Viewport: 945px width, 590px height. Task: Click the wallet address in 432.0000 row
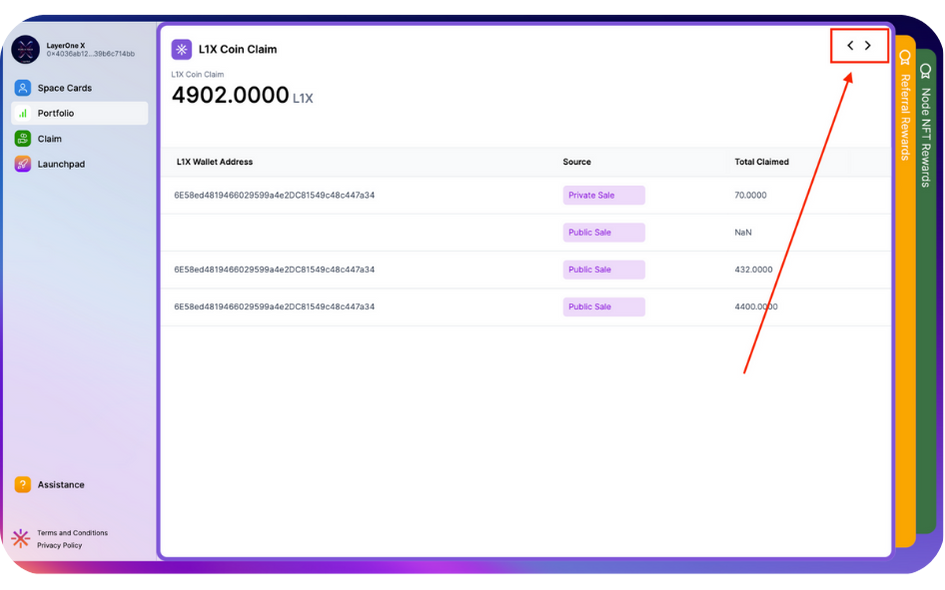274,269
